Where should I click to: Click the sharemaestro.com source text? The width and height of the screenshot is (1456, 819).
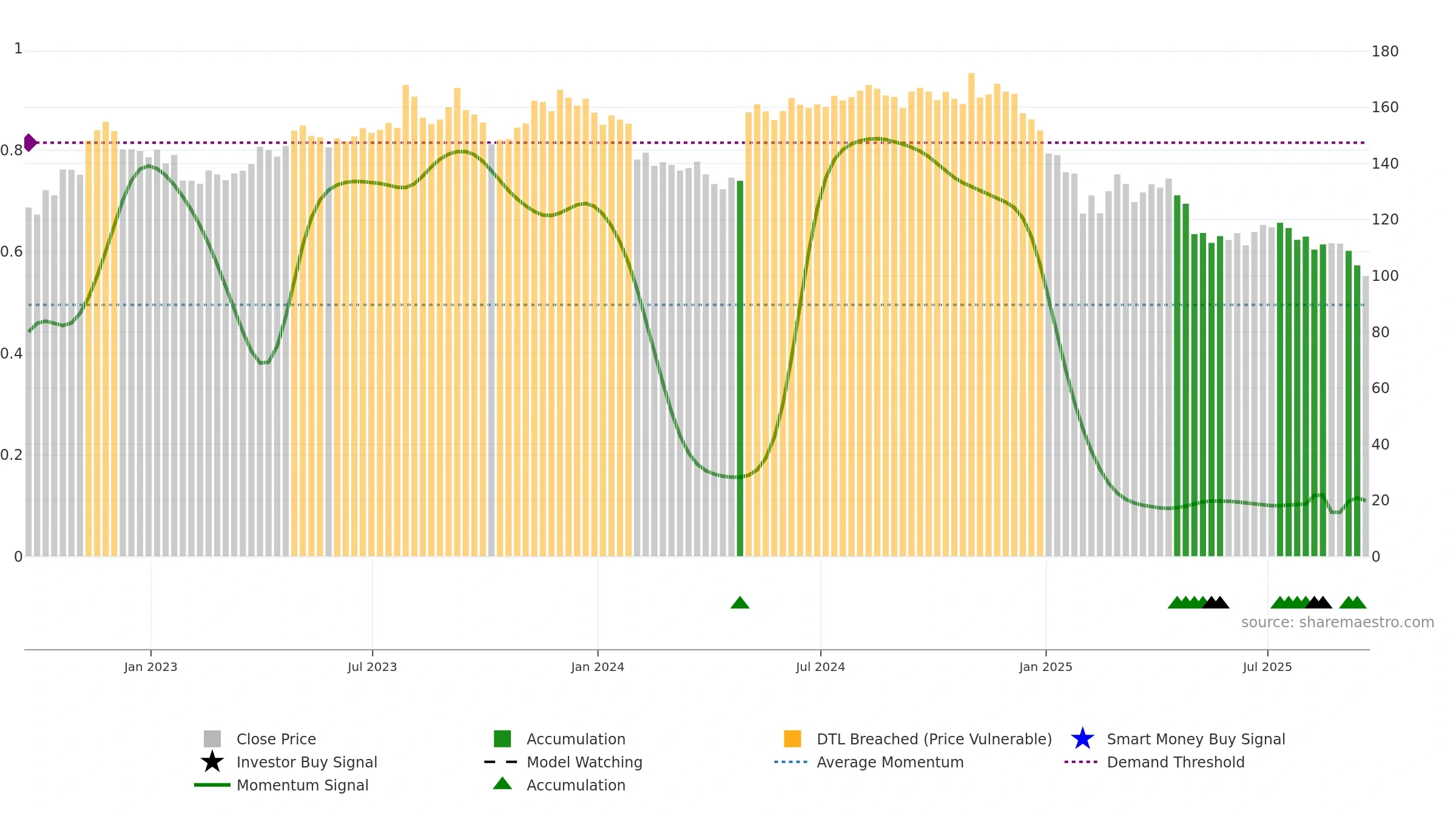(1338, 622)
